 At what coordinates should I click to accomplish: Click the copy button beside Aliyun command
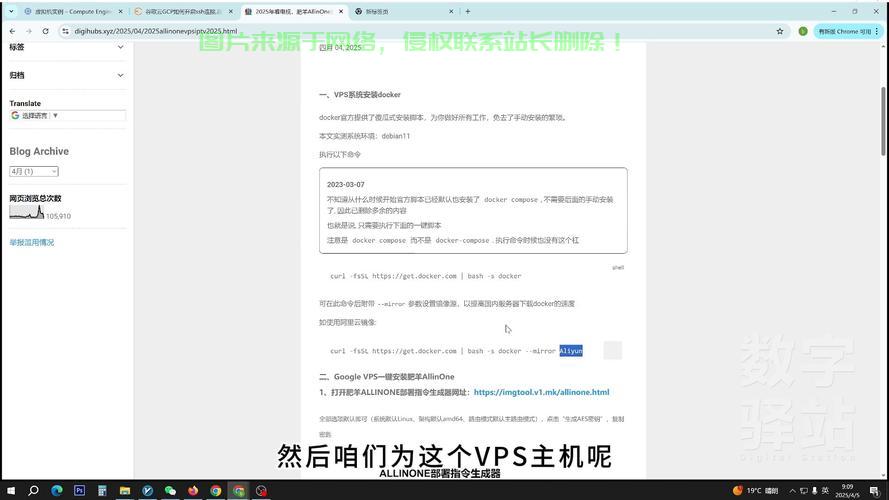point(612,350)
